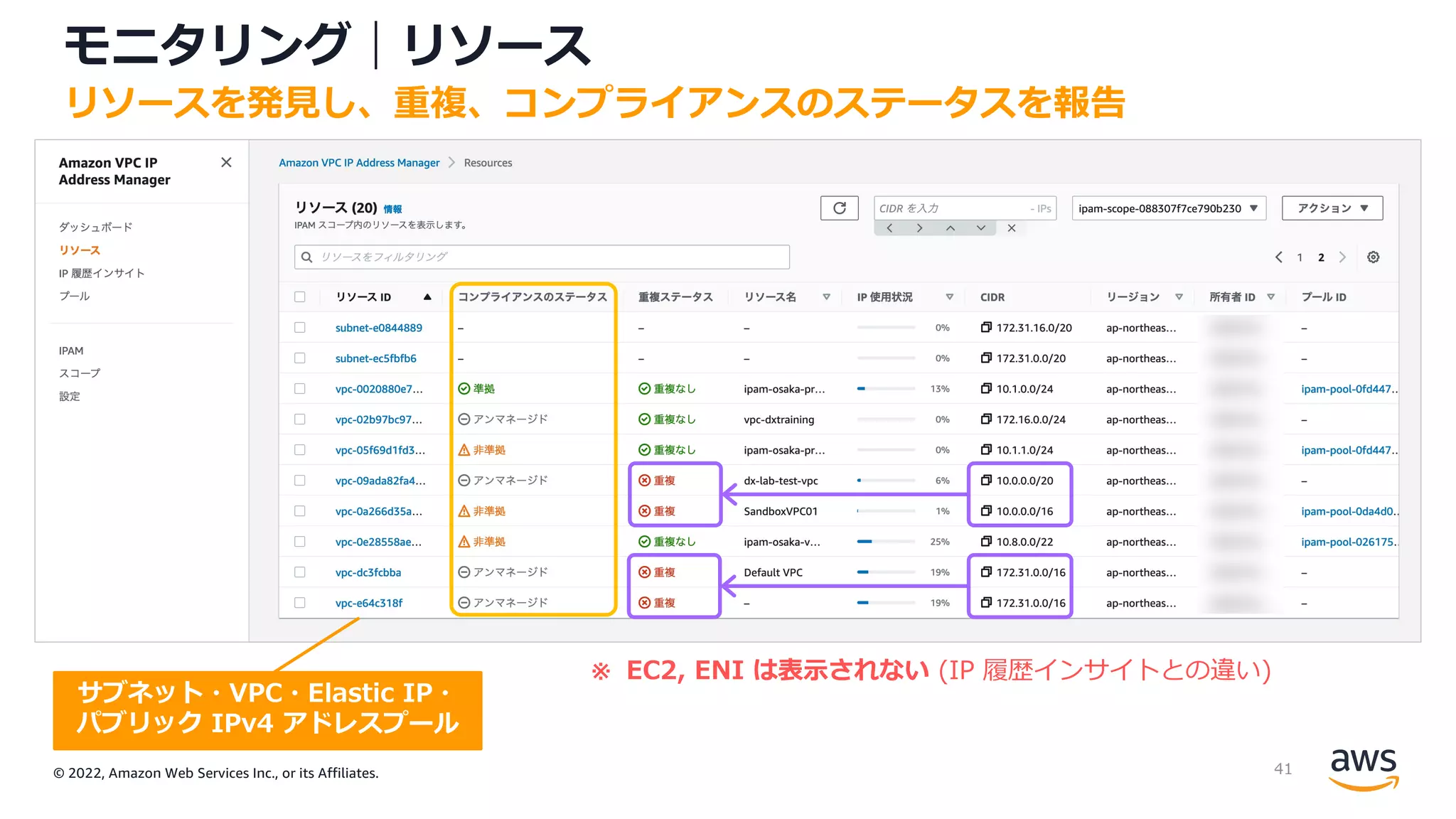1456x819 pixels.
Task: Click unmanaged status icon for vpc-02b97bc97
Action: point(464,419)
